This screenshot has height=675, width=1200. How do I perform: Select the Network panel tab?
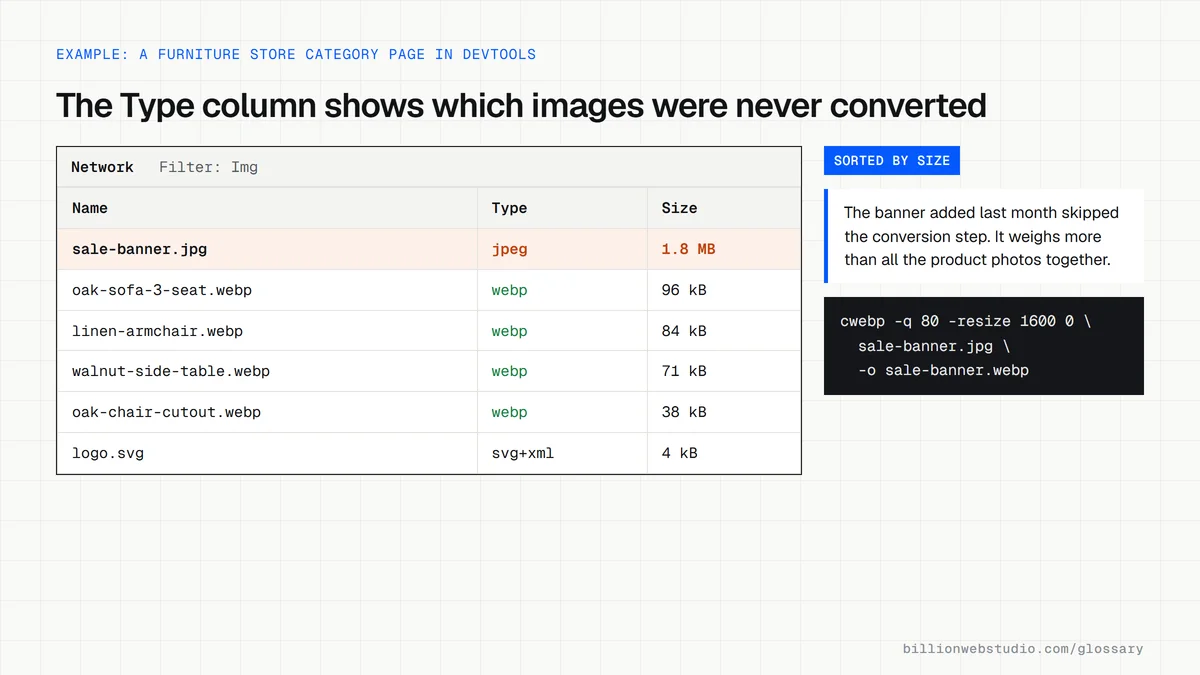click(x=102, y=167)
